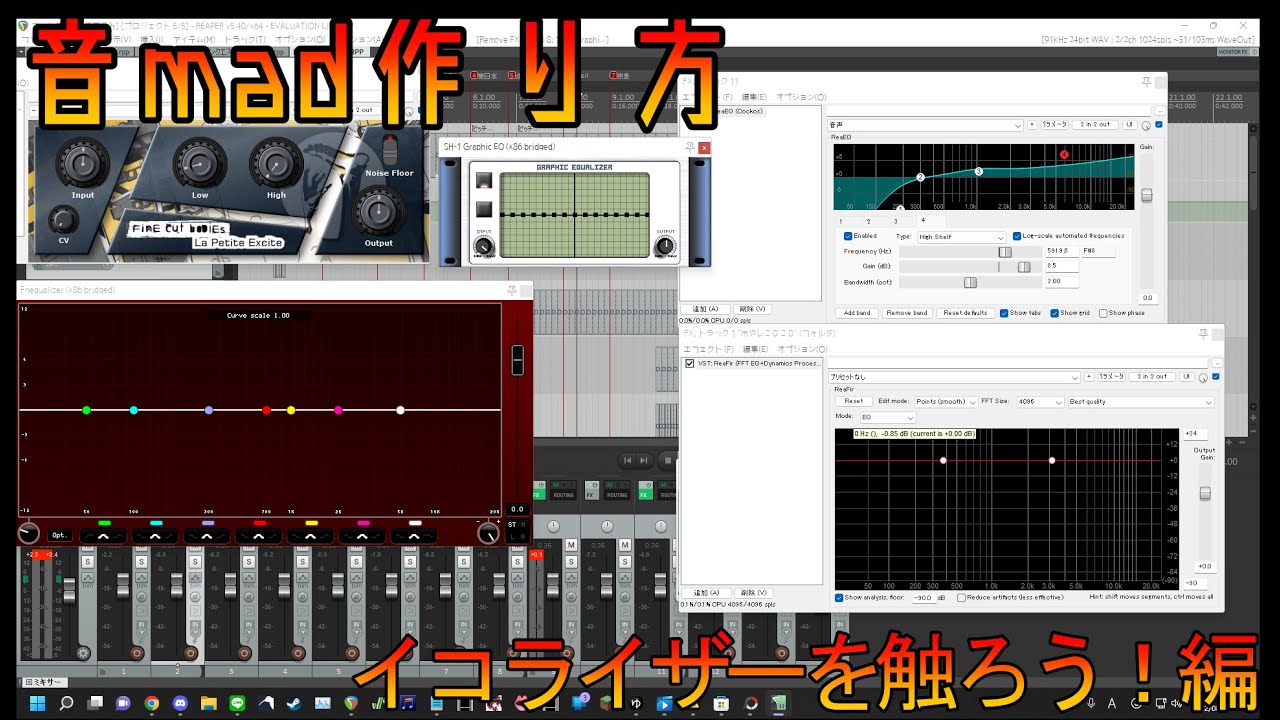Open the ReaFir preset dropdown
The image size is (1280, 720).
click(955, 377)
